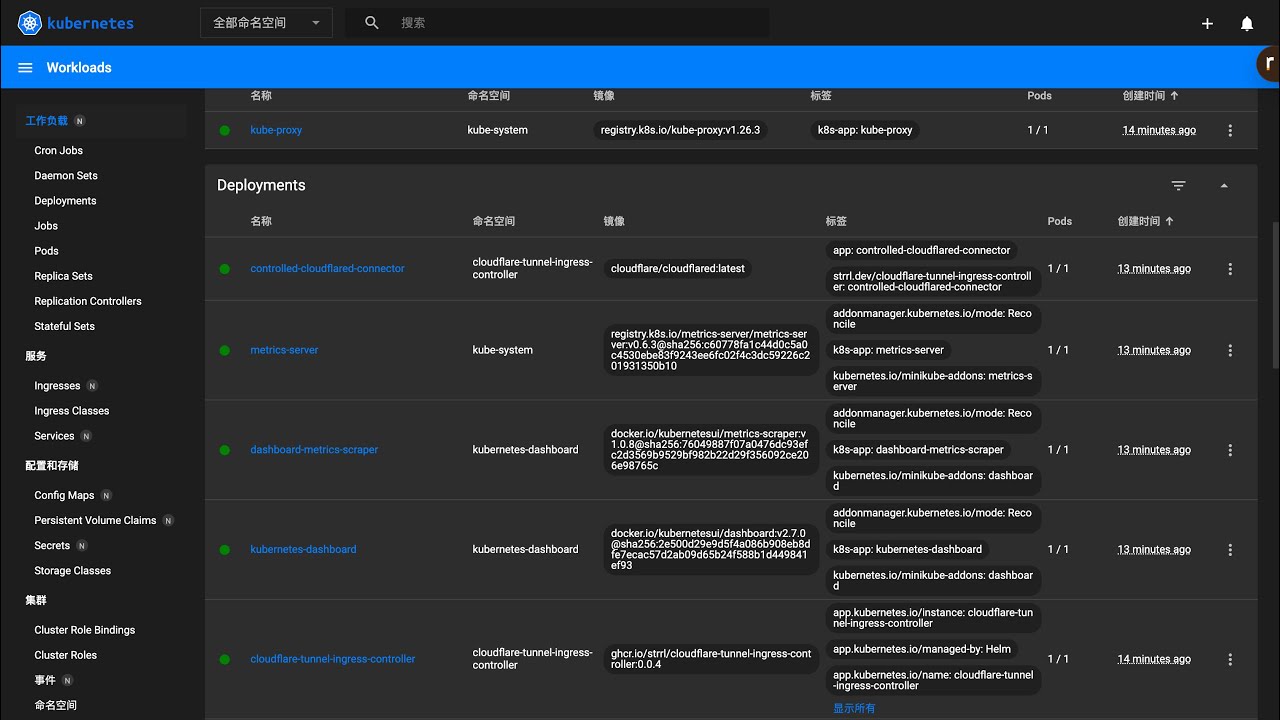Open the hamburger navigation menu
Screen dimensions: 1280x720
pos(25,67)
